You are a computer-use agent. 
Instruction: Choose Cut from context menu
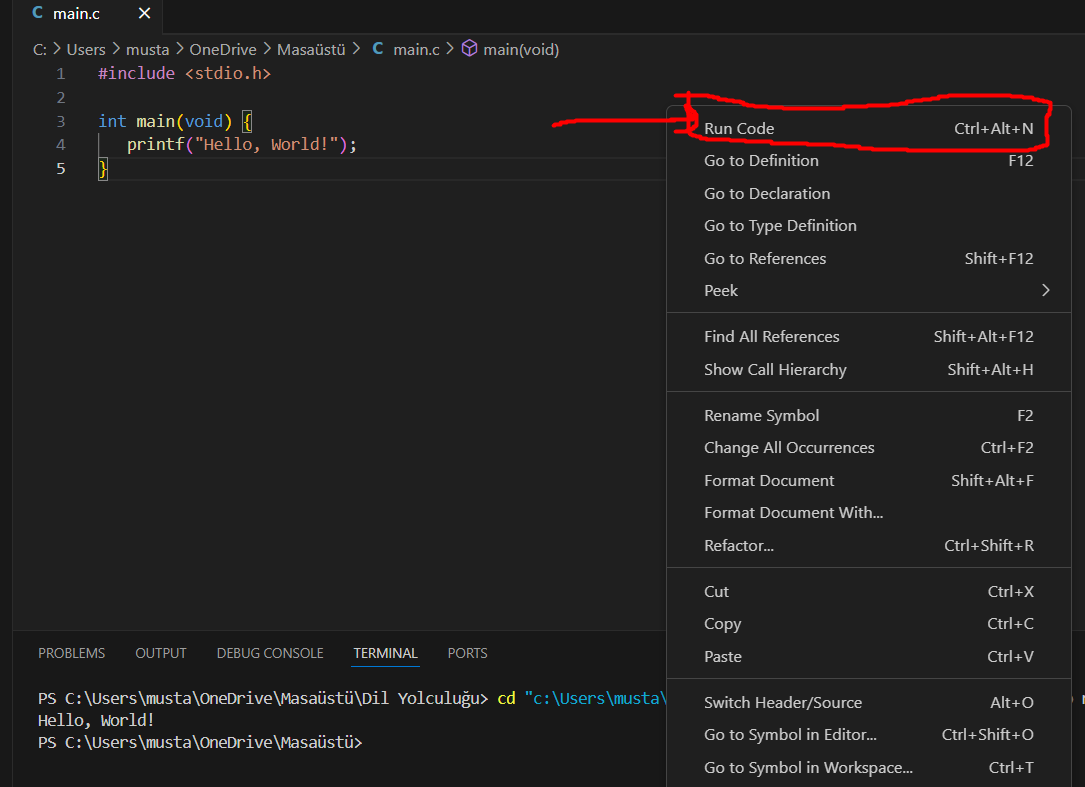click(868, 592)
